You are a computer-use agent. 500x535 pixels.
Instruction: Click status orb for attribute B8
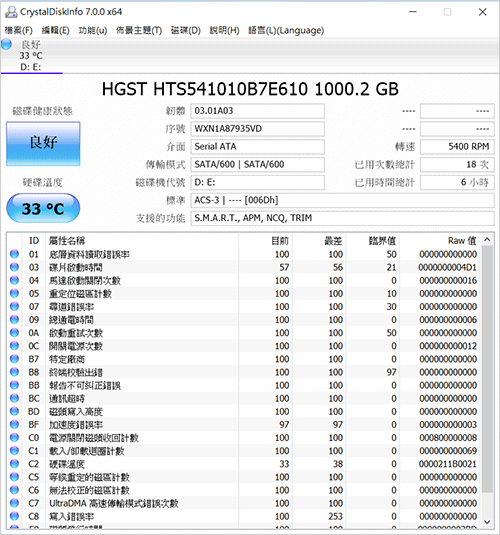pyautogui.click(x=14, y=372)
